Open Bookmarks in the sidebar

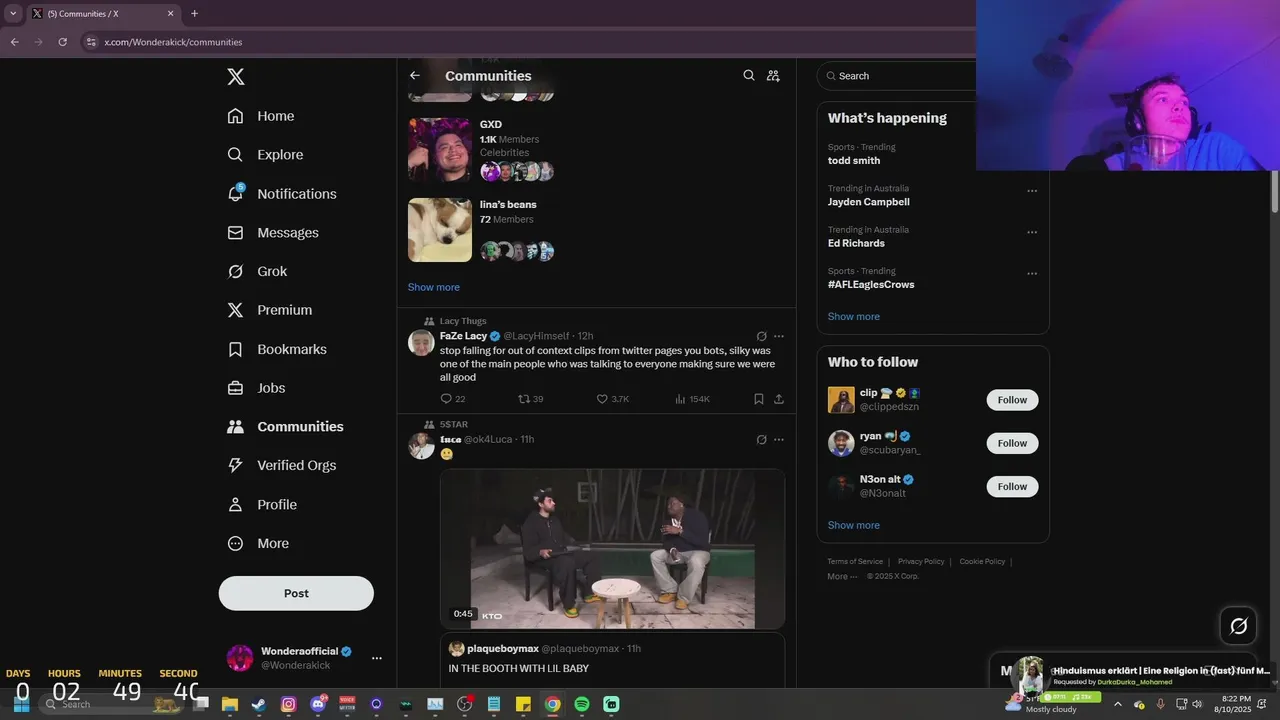click(277, 349)
